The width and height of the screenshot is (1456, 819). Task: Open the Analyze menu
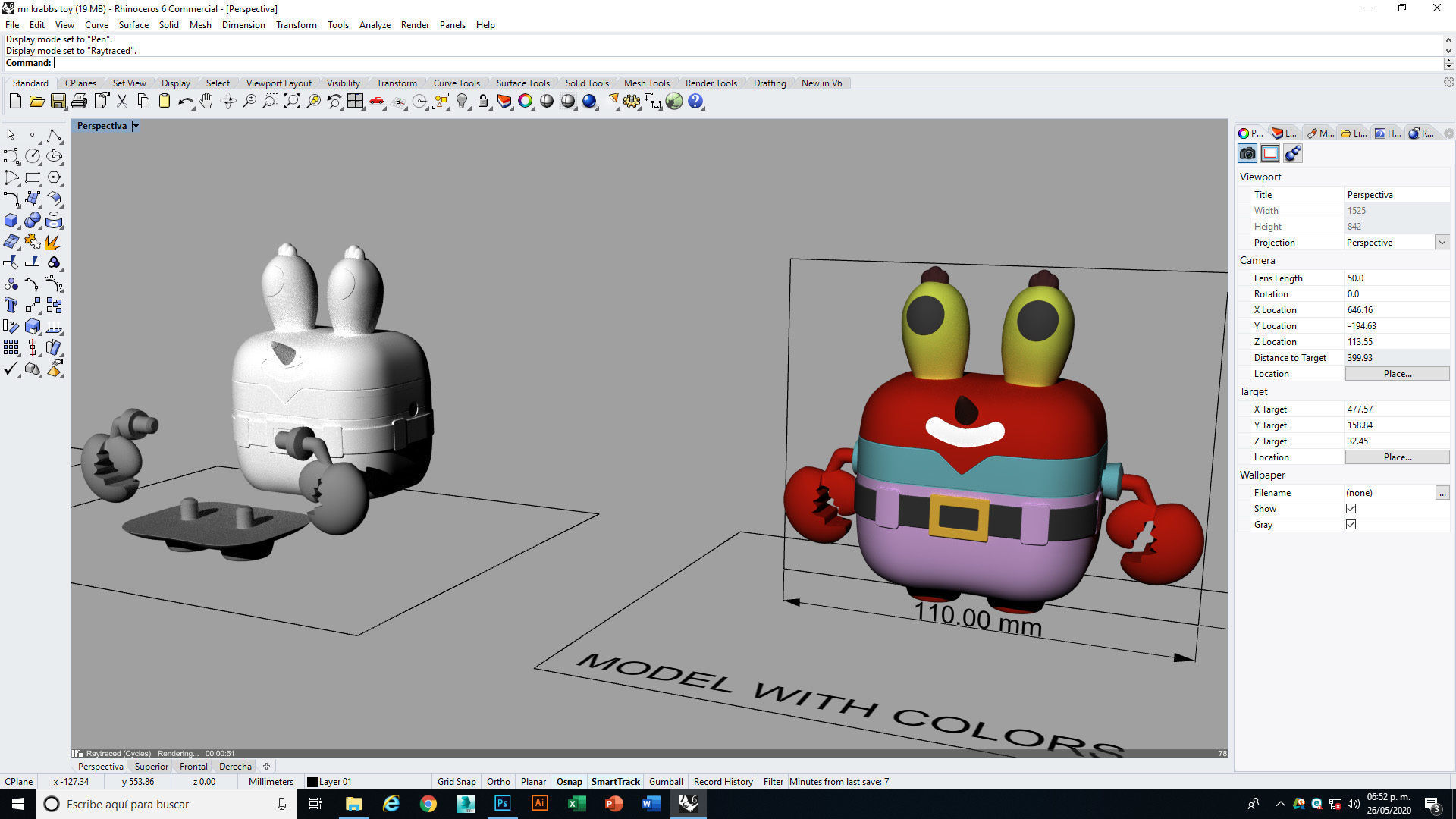(375, 25)
